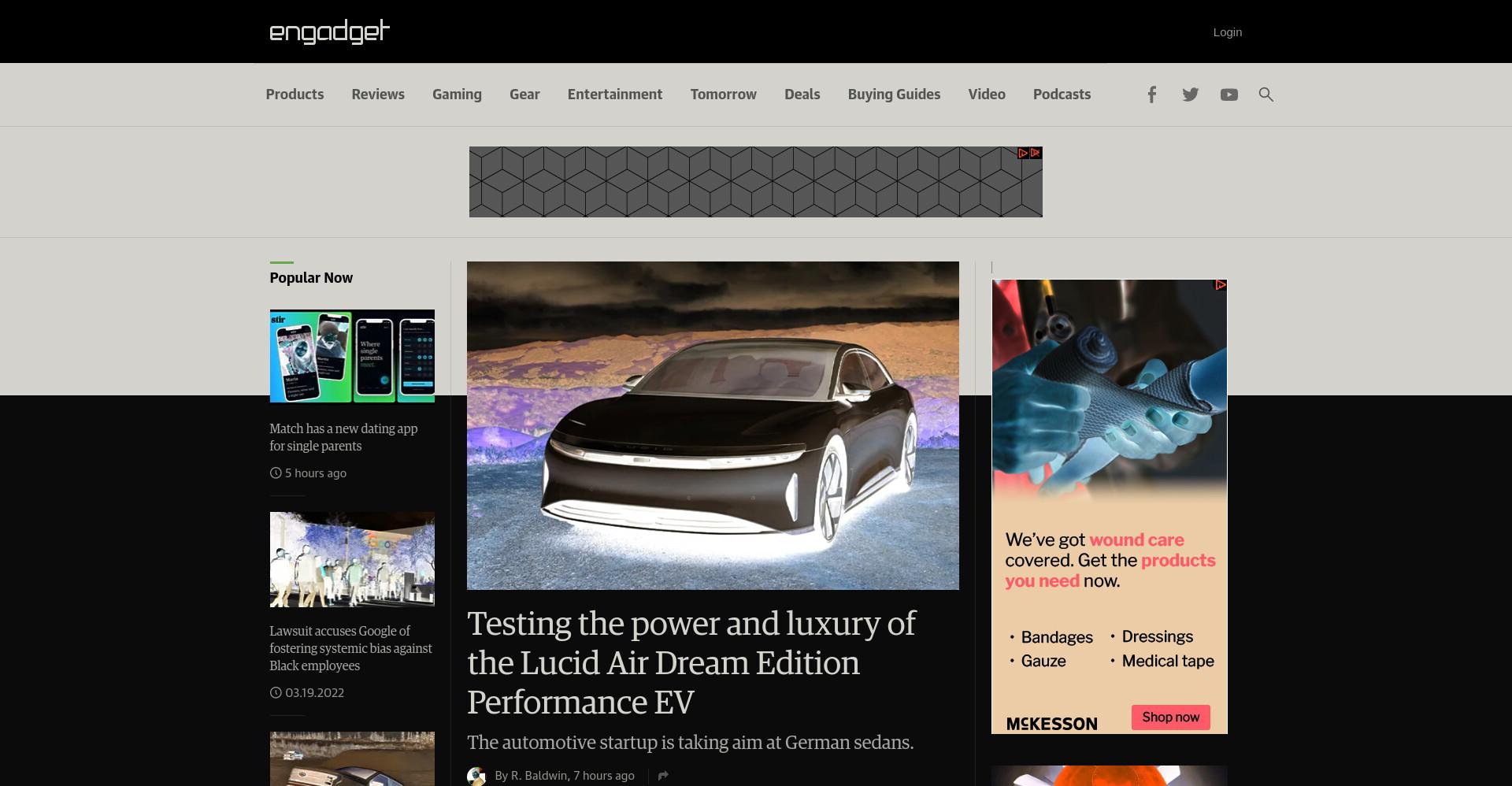The height and width of the screenshot is (786, 1512).
Task: Click the R. Baldwin author name
Action: [x=539, y=776]
